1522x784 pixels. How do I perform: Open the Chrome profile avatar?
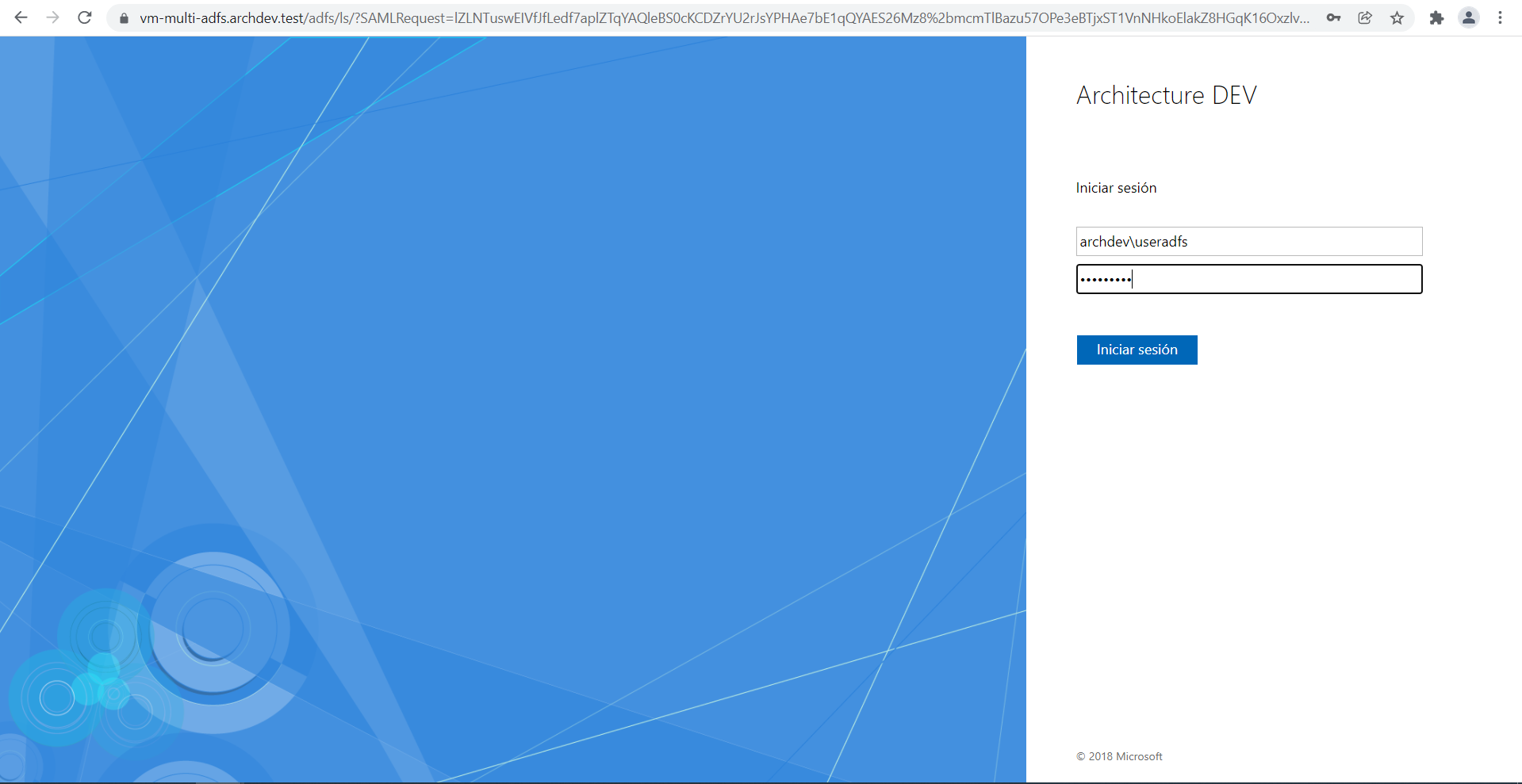[x=1469, y=17]
